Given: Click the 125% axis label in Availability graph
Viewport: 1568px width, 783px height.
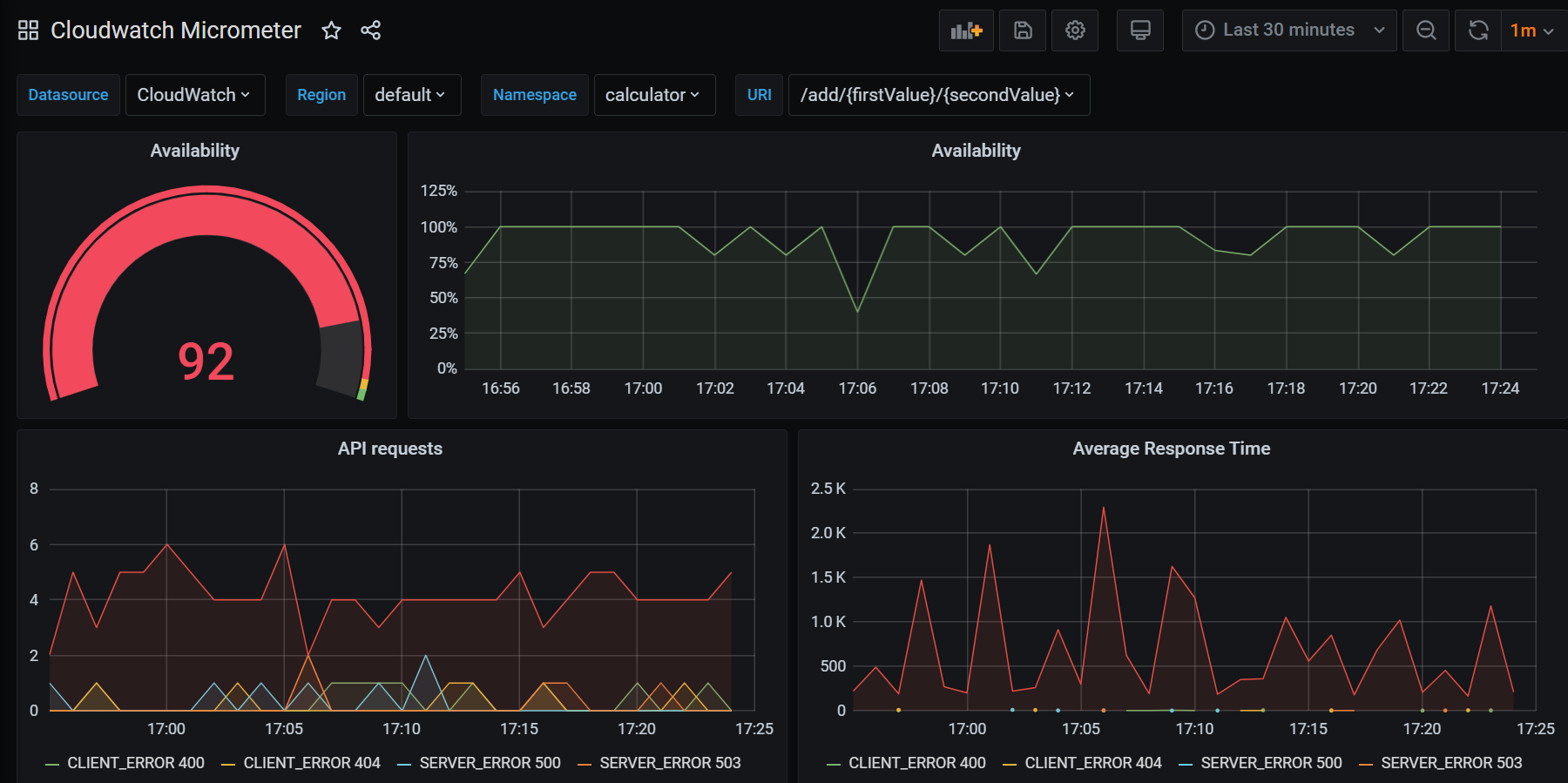Looking at the screenshot, I should click(x=439, y=191).
